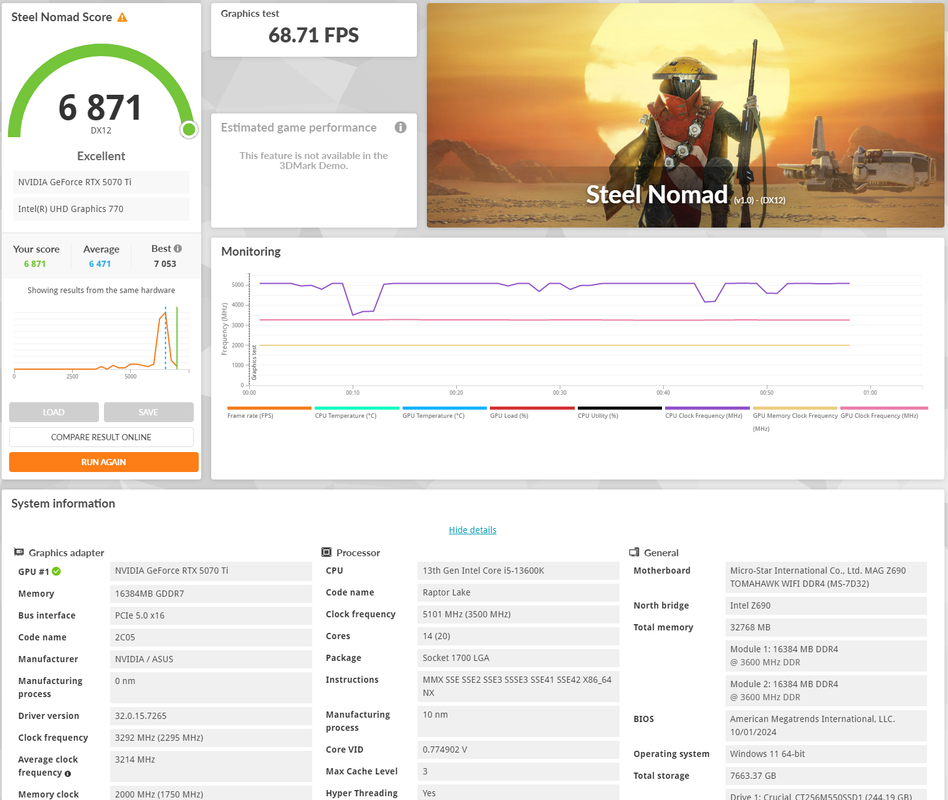Click the driver version 32.0.15.7265 value
Screen dimensions: 948x800
(x=211, y=716)
